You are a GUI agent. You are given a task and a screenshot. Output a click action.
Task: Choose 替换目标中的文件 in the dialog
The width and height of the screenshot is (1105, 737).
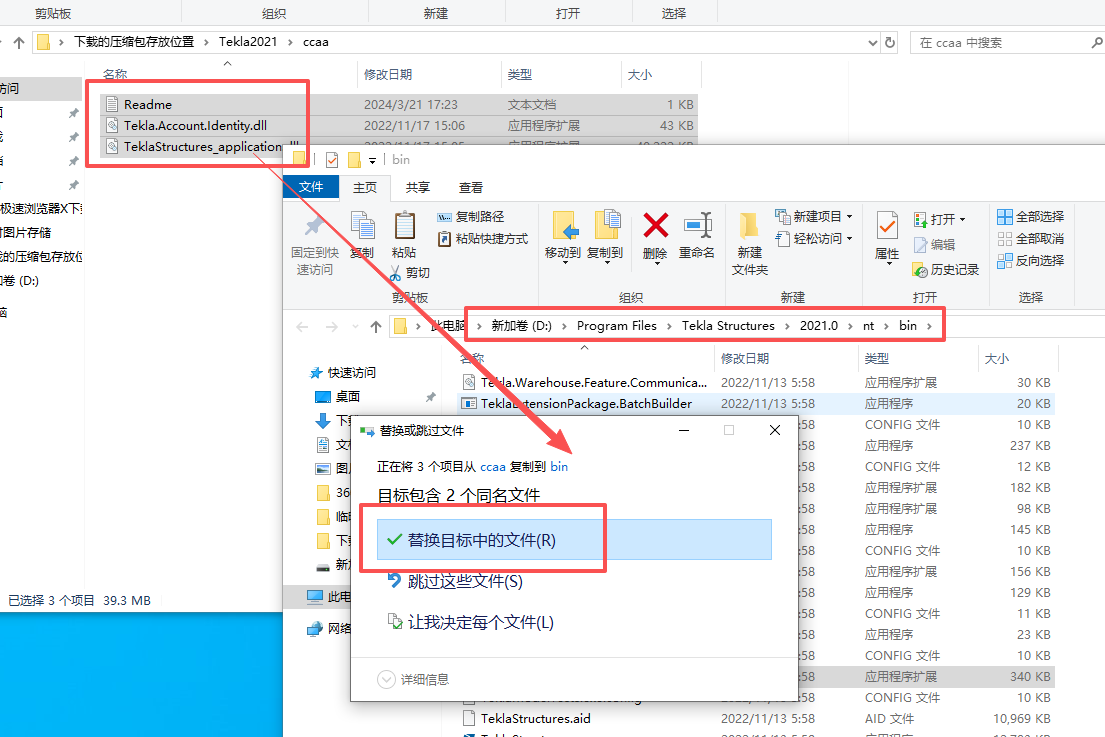point(480,538)
